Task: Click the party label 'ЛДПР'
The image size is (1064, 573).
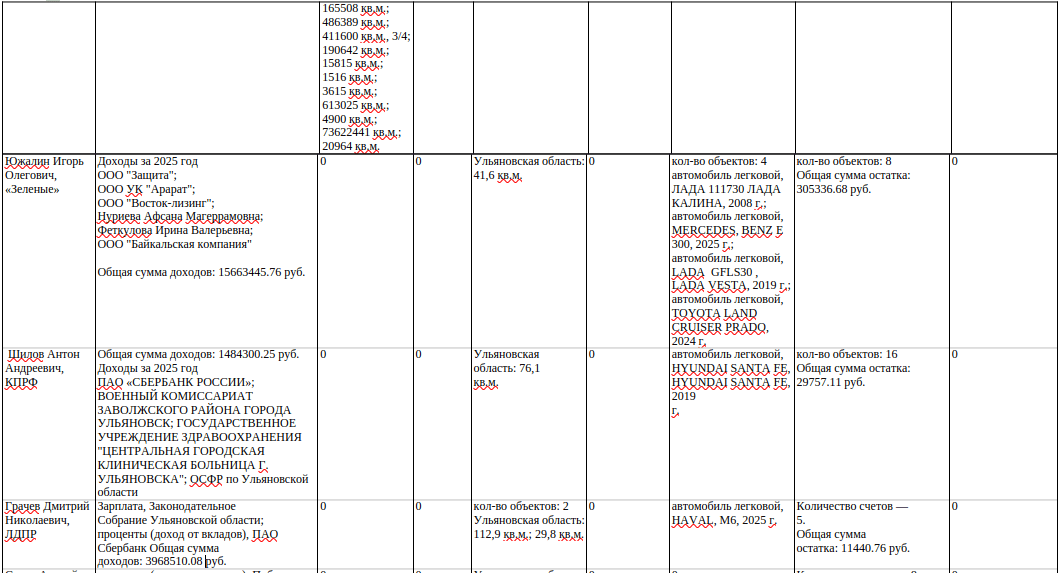Action: 21,534
